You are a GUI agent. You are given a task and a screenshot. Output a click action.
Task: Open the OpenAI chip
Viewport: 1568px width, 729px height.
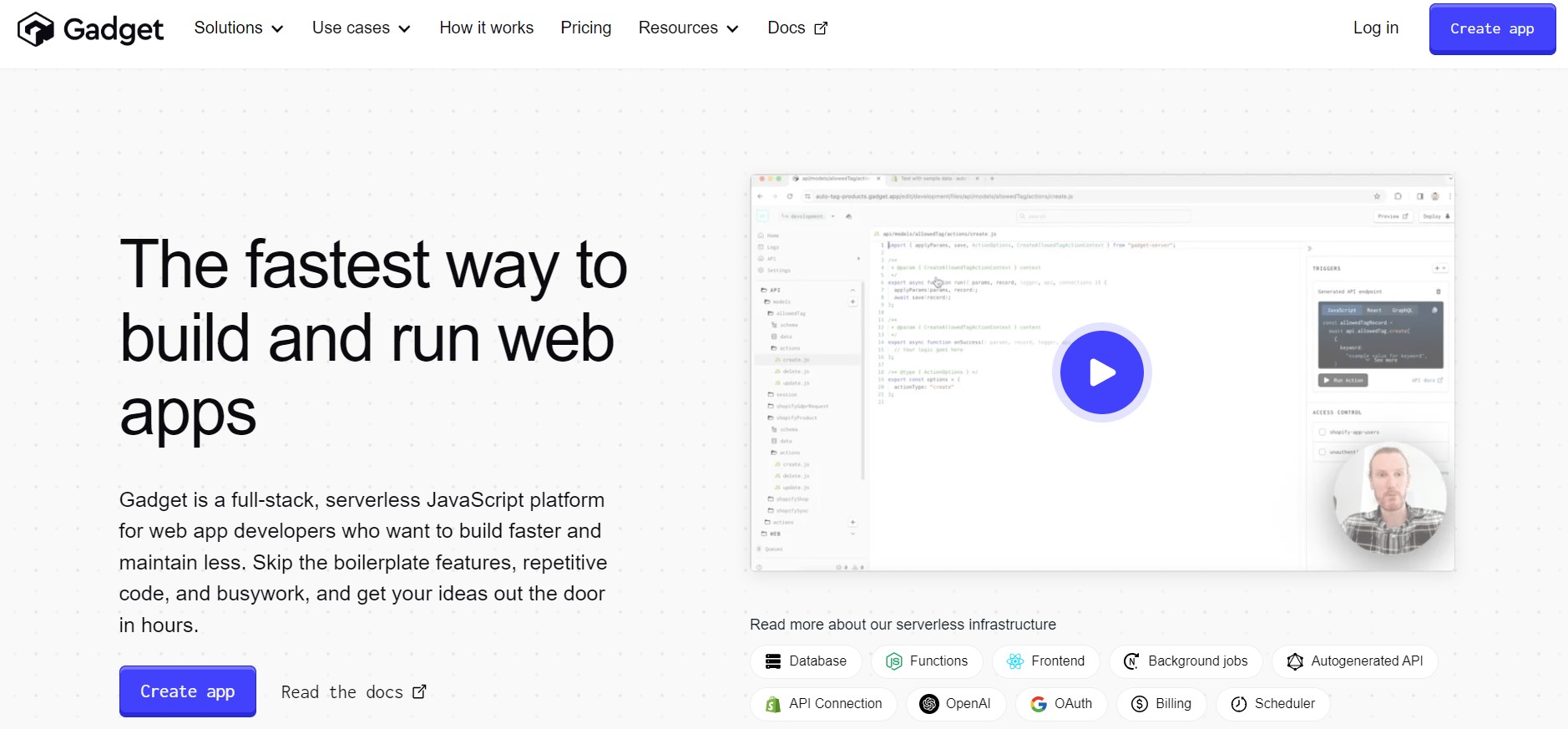[956, 704]
